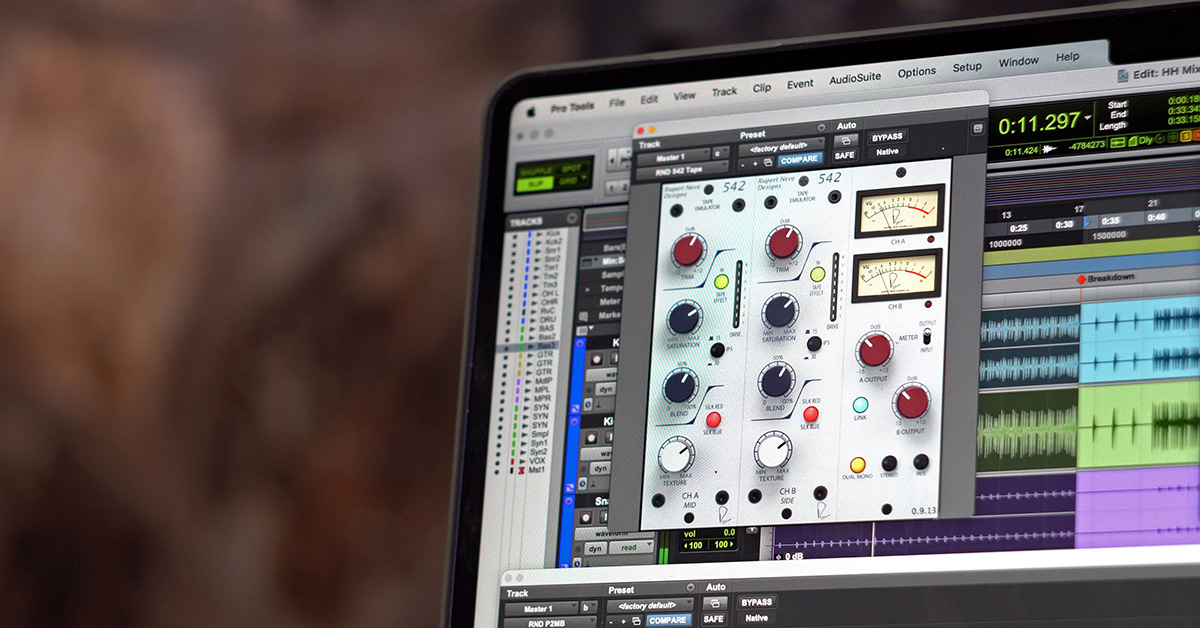1200x628 pixels.
Task: Enable the yellow Dual Mono button
Action: pyautogui.click(x=858, y=465)
